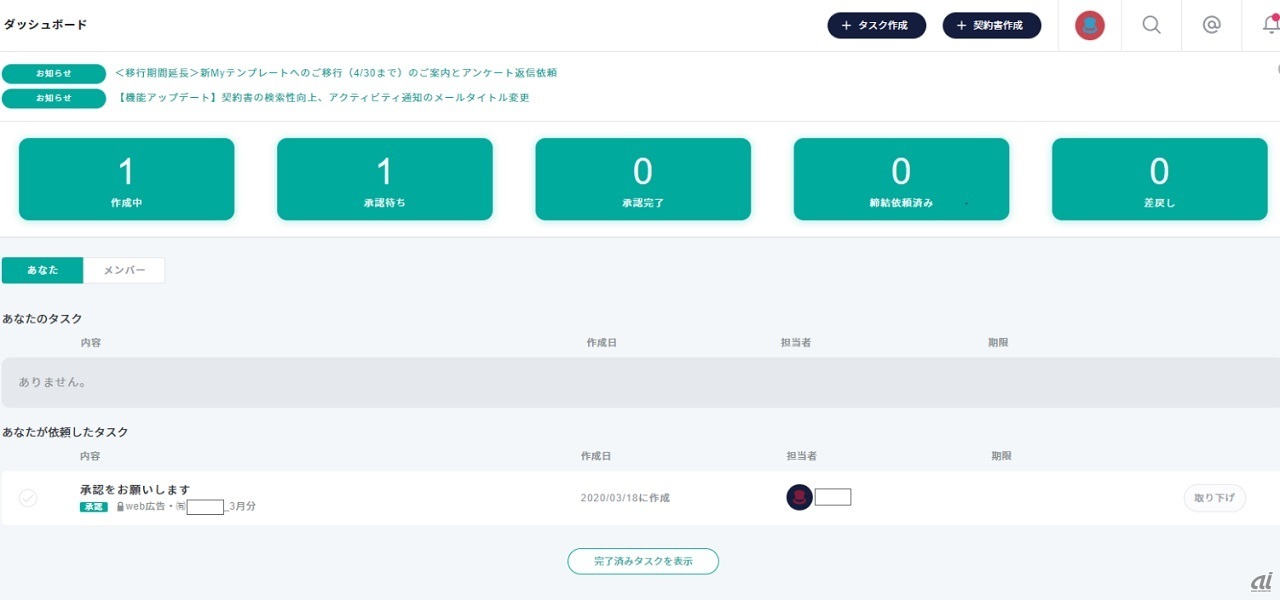Click the assignee avatar in task row
Screen dimensions: 1280x600
[799, 497]
